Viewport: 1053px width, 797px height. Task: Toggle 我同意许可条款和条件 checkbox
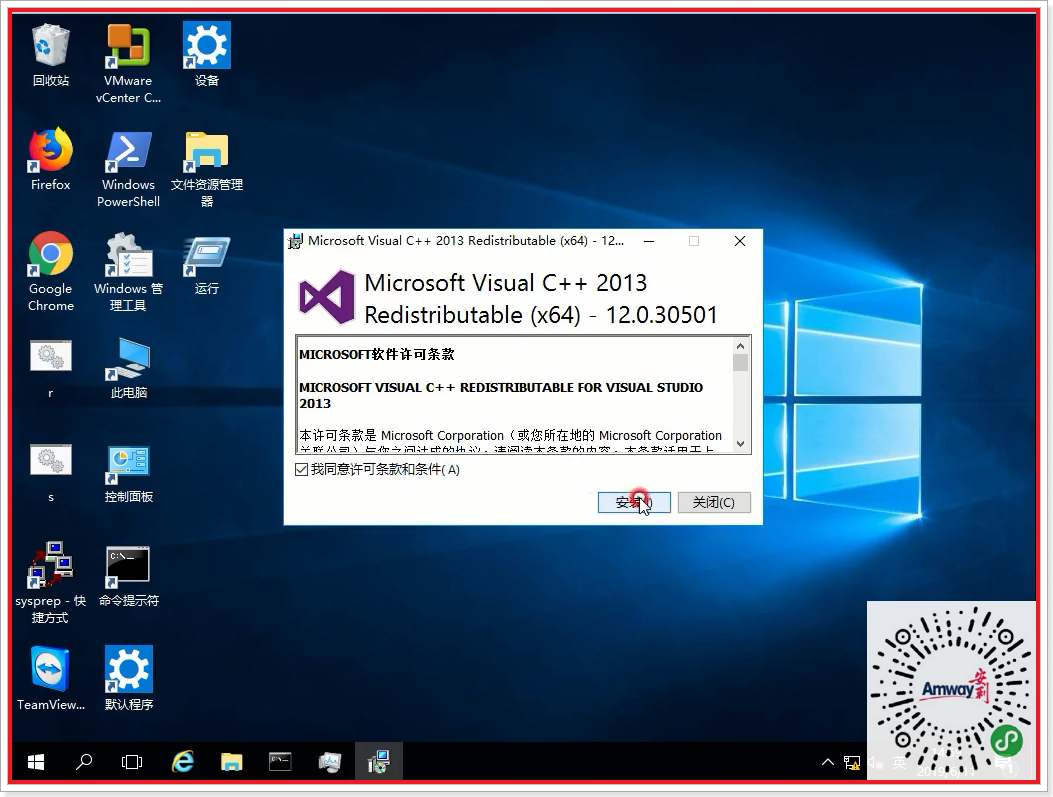[302, 469]
